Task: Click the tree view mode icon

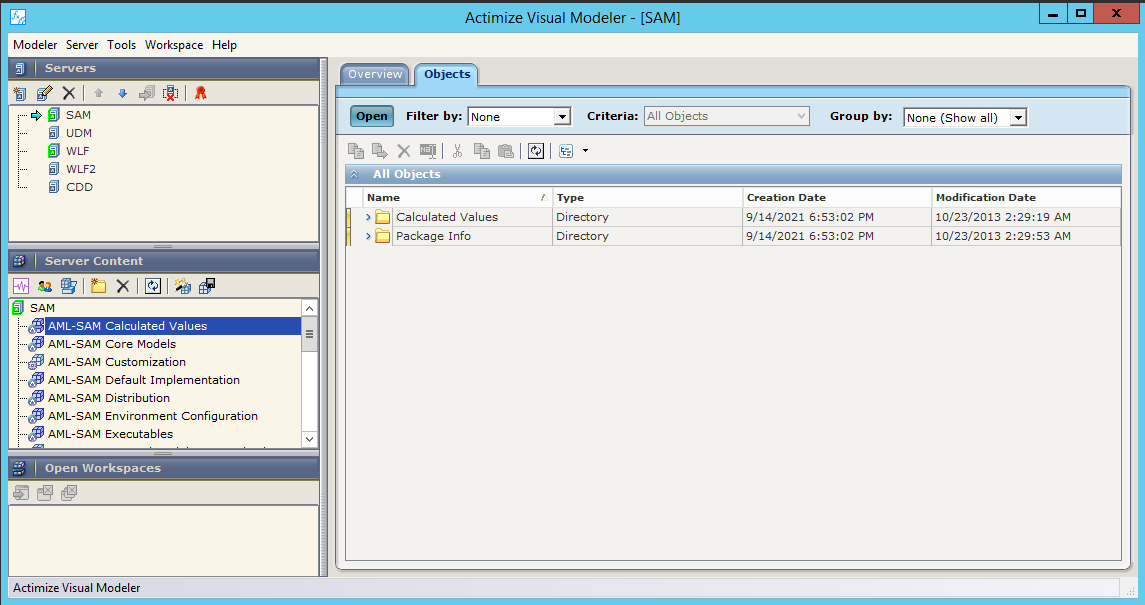Action: 566,151
